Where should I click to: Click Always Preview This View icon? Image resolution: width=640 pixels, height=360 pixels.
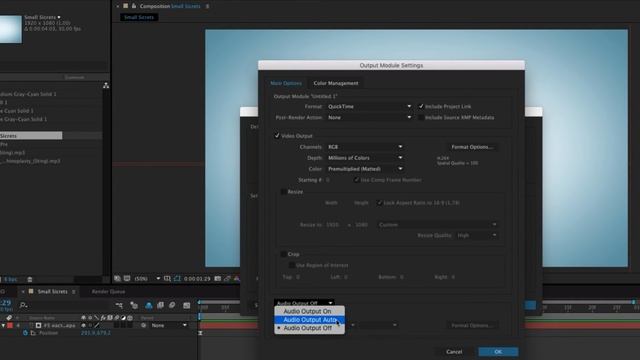tap(118, 279)
